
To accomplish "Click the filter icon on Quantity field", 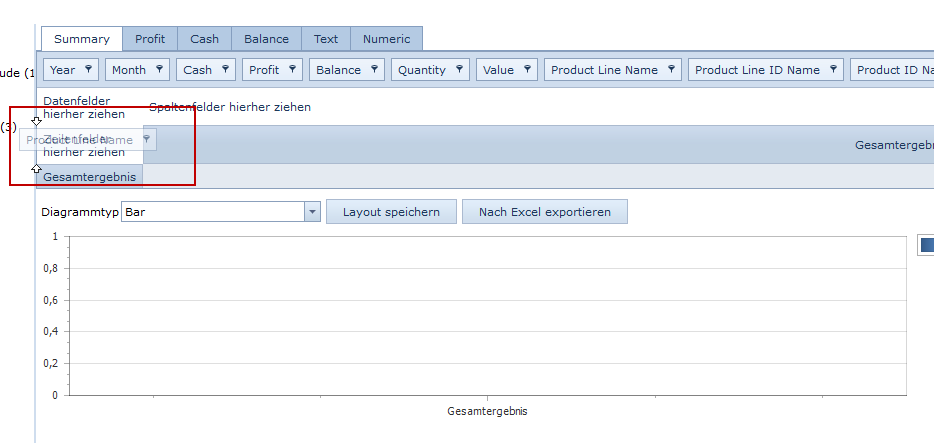I will [x=459, y=70].
